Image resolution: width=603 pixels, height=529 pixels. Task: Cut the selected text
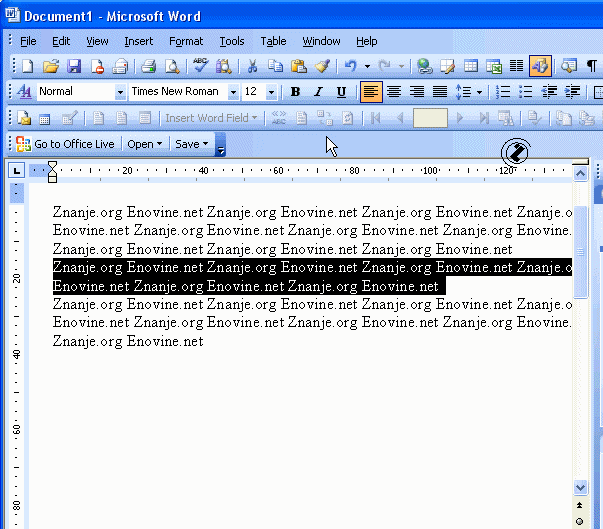coord(252,67)
